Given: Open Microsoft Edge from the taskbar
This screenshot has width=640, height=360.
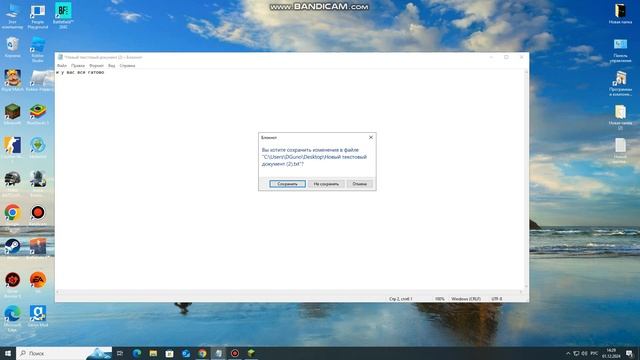Looking at the screenshot, I should pos(137,353).
